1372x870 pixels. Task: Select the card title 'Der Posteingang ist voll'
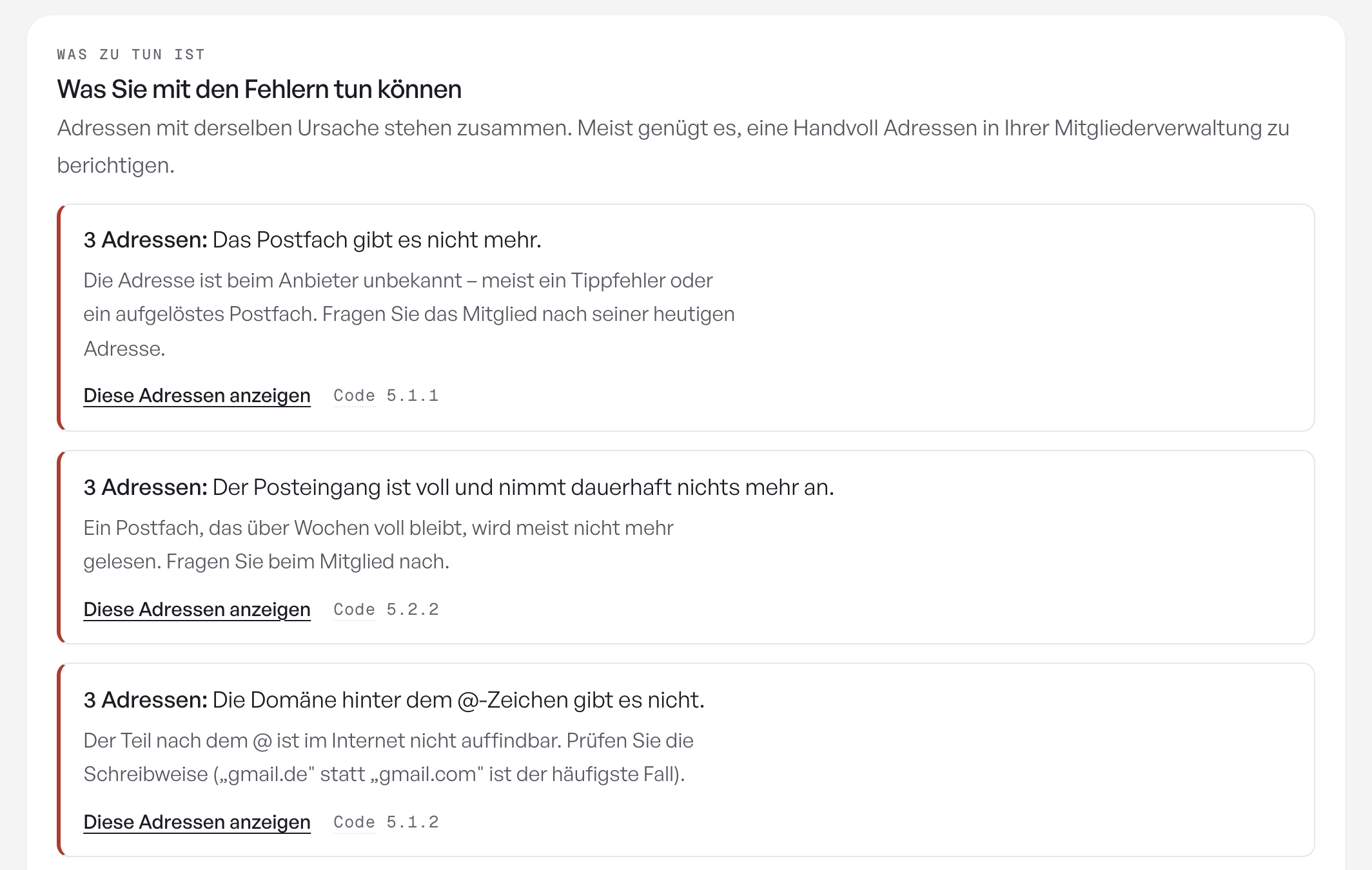523,487
